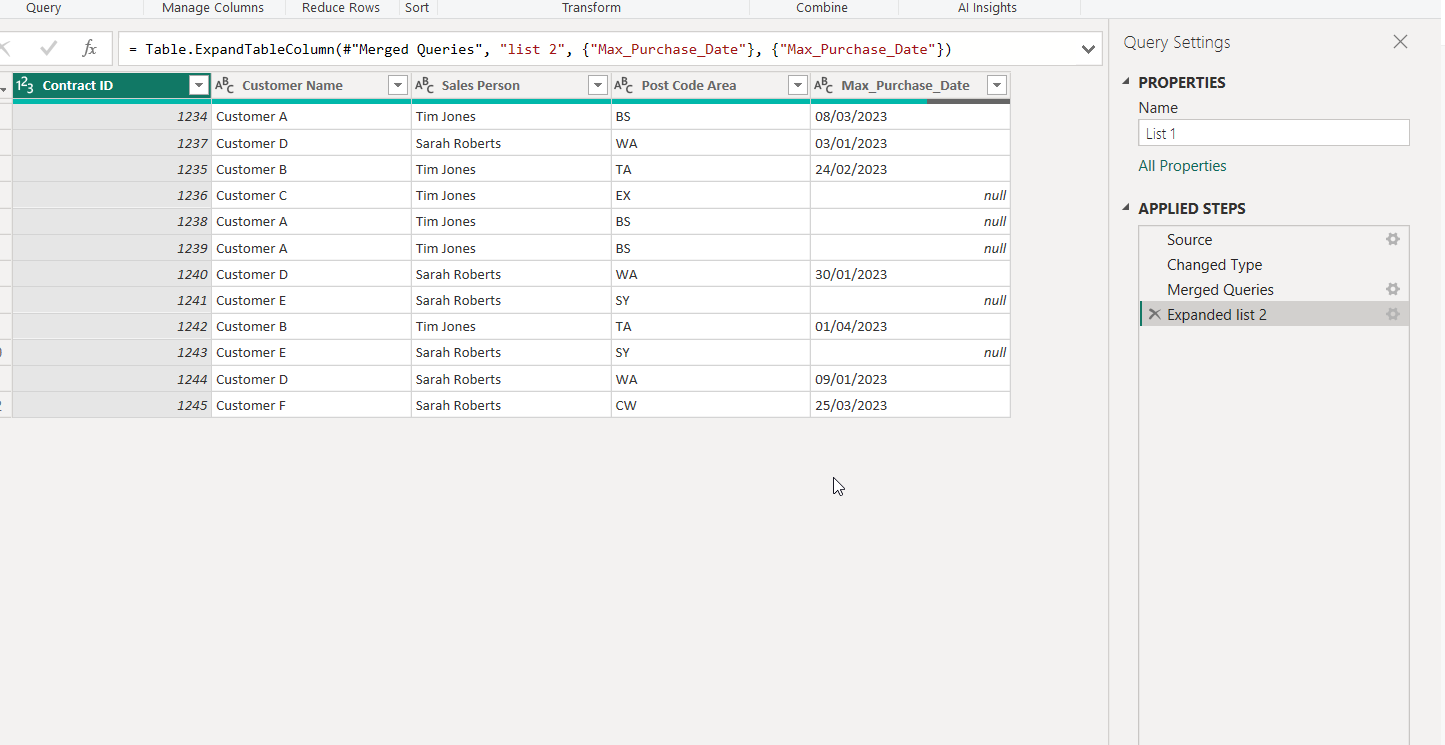Collapse the APPLIED STEPS section
Image resolution: width=1445 pixels, height=745 pixels.
[1127, 209]
